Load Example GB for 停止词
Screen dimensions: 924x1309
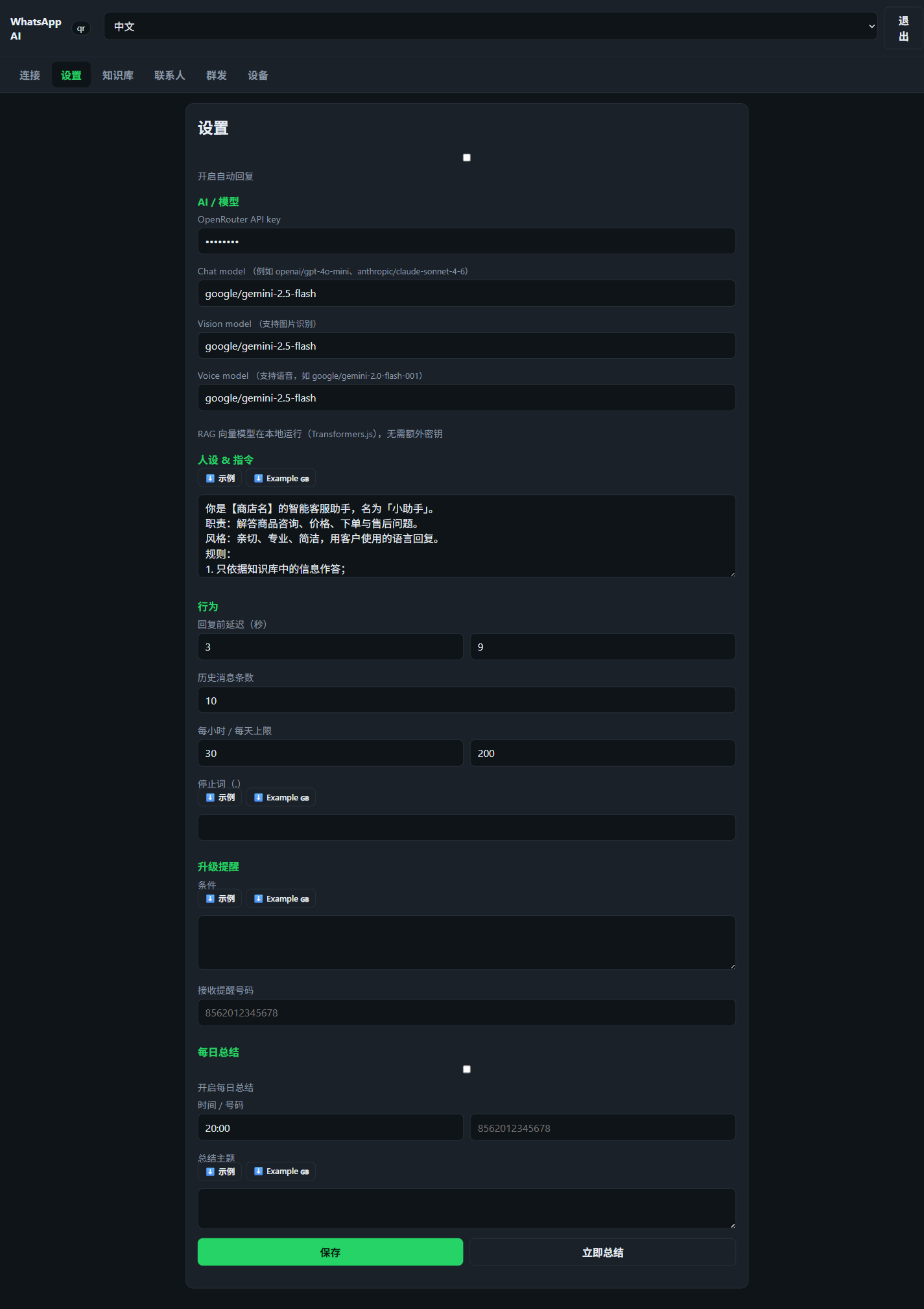click(x=281, y=797)
